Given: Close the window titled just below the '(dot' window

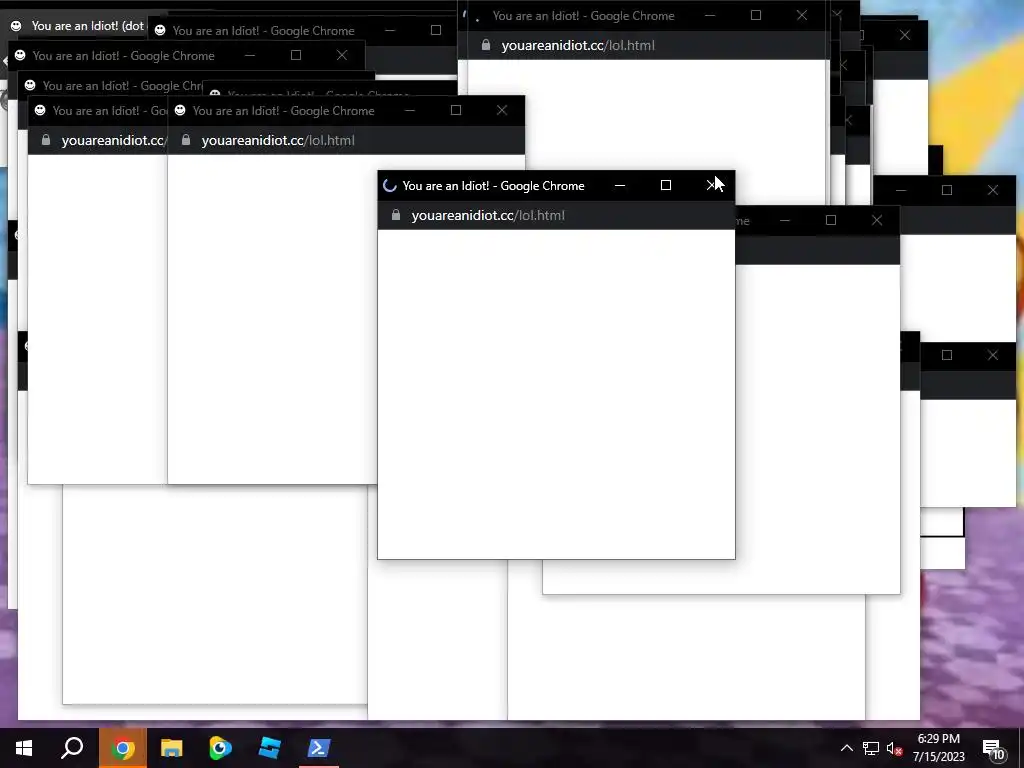Looking at the screenshot, I should [x=342, y=56].
